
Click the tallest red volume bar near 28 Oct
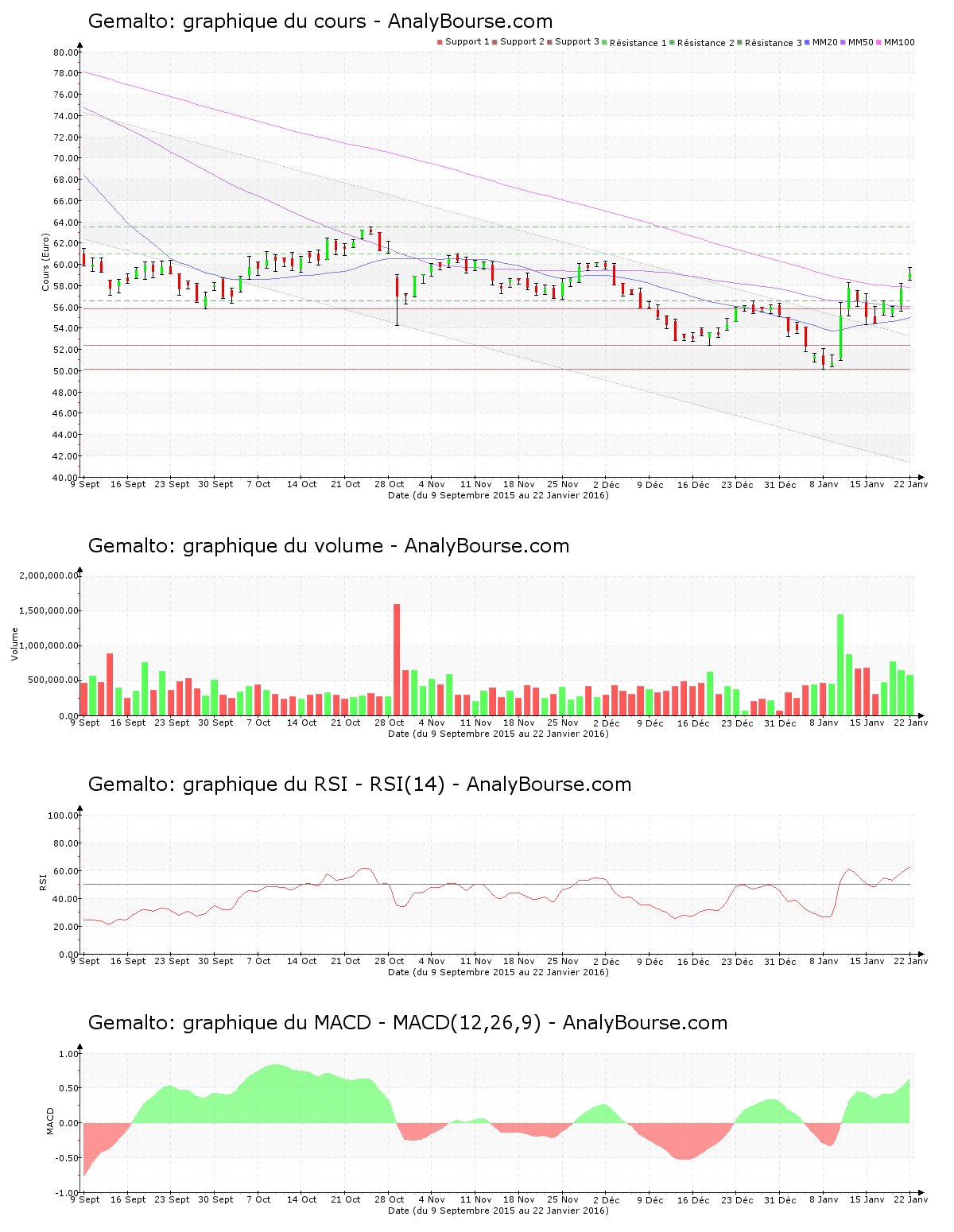pyautogui.click(x=397, y=659)
